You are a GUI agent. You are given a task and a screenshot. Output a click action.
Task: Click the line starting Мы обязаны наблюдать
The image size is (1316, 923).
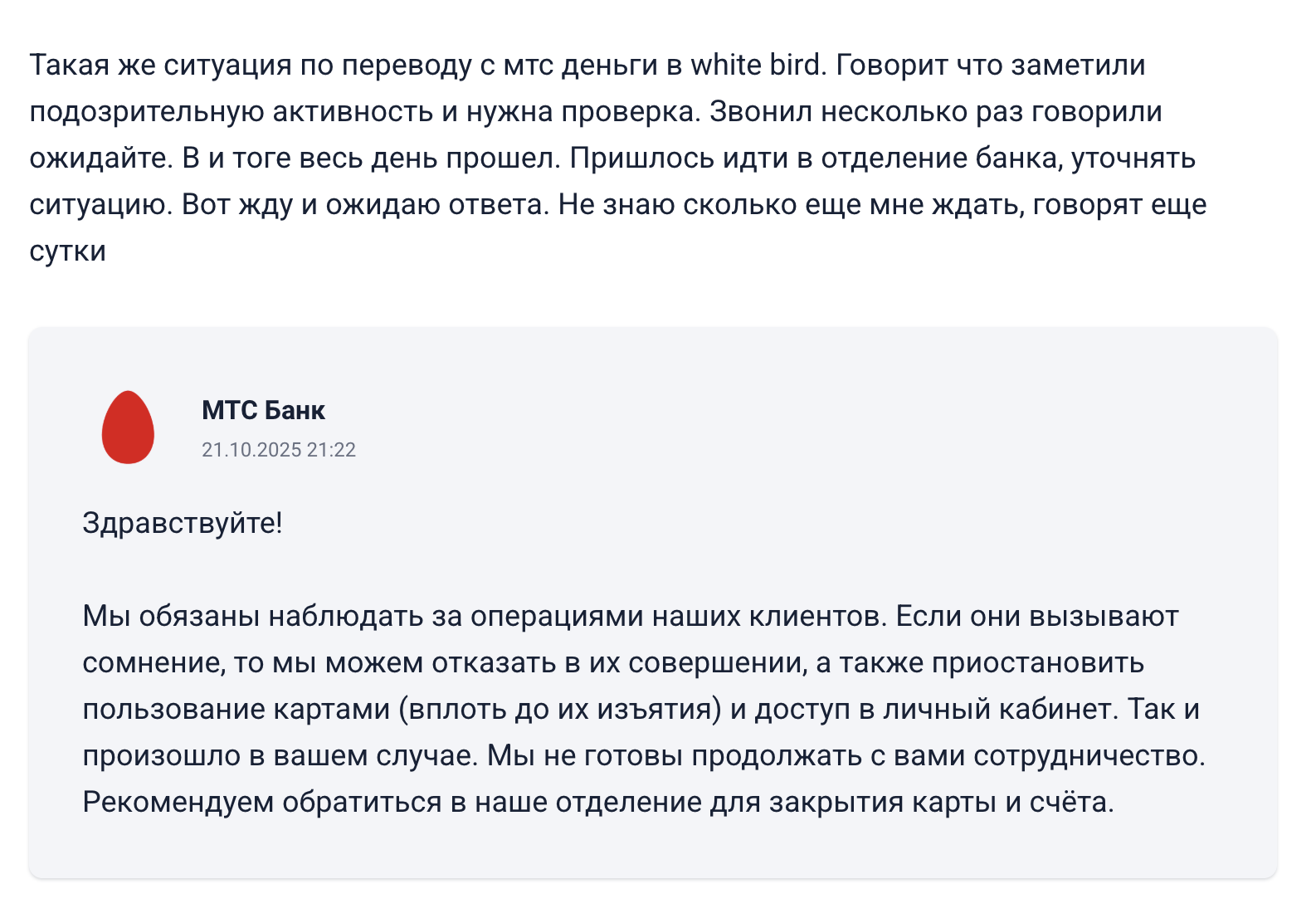pos(631,617)
